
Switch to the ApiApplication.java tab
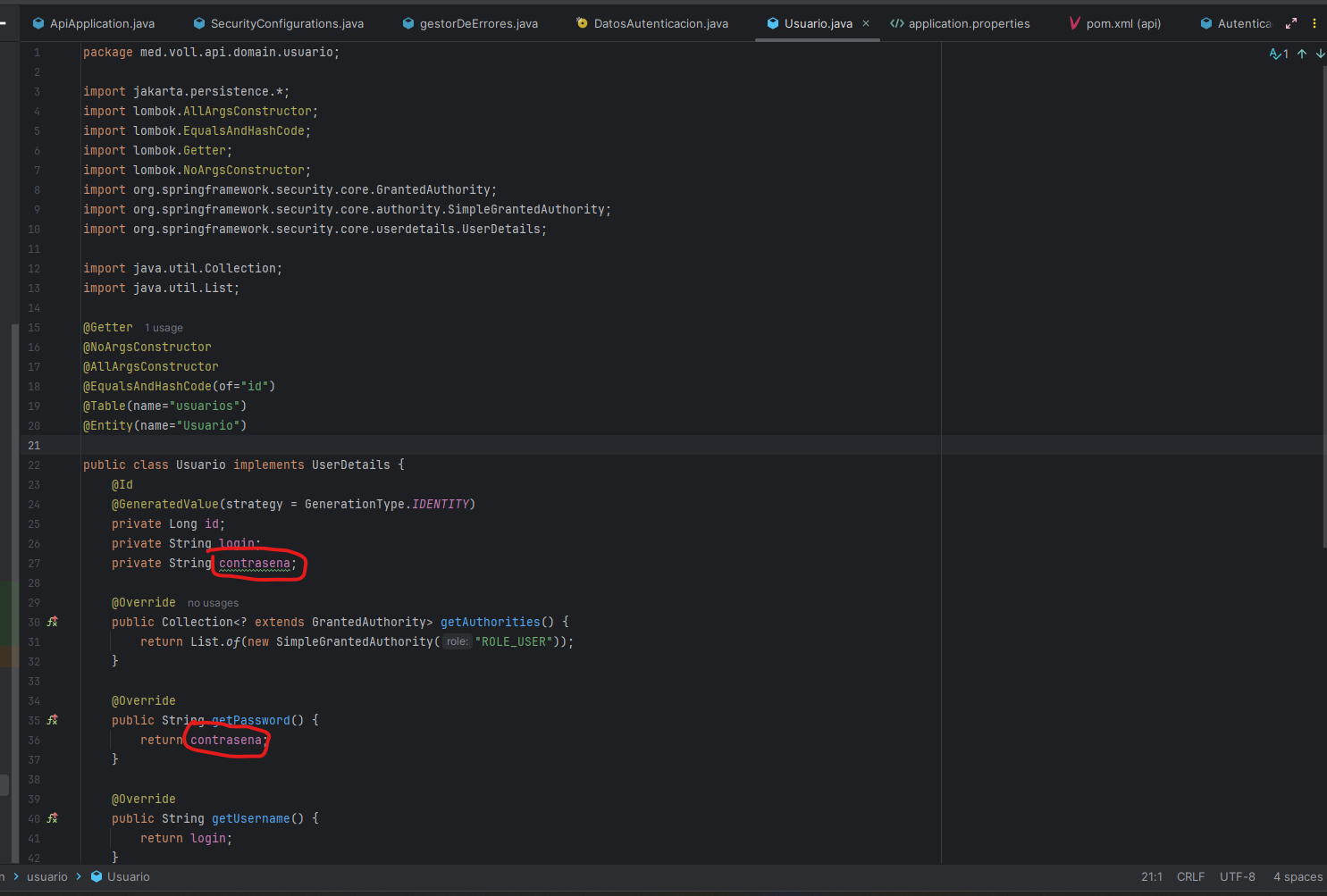click(x=93, y=23)
